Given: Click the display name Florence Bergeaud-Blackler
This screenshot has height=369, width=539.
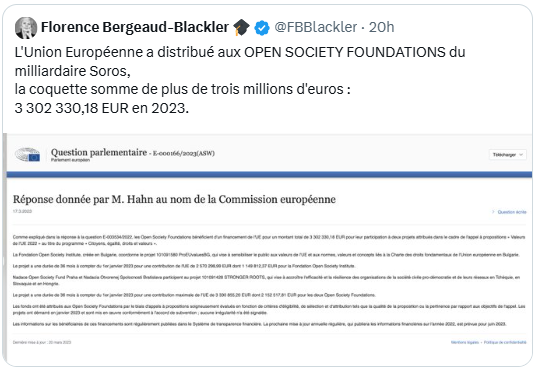Looking at the screenshot, I should coord(135,27).
